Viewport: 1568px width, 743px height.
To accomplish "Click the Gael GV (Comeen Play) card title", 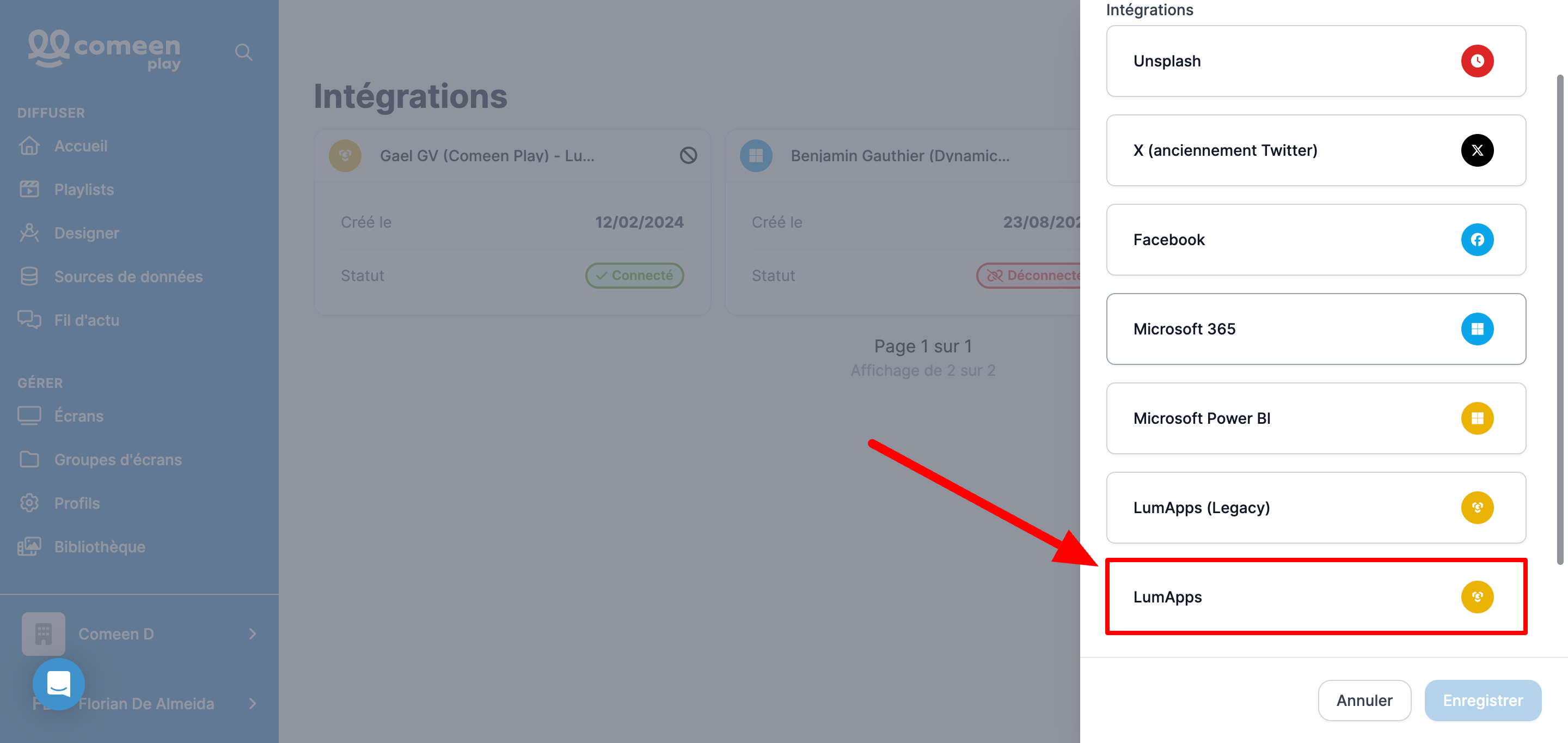I will click(487, 156).
